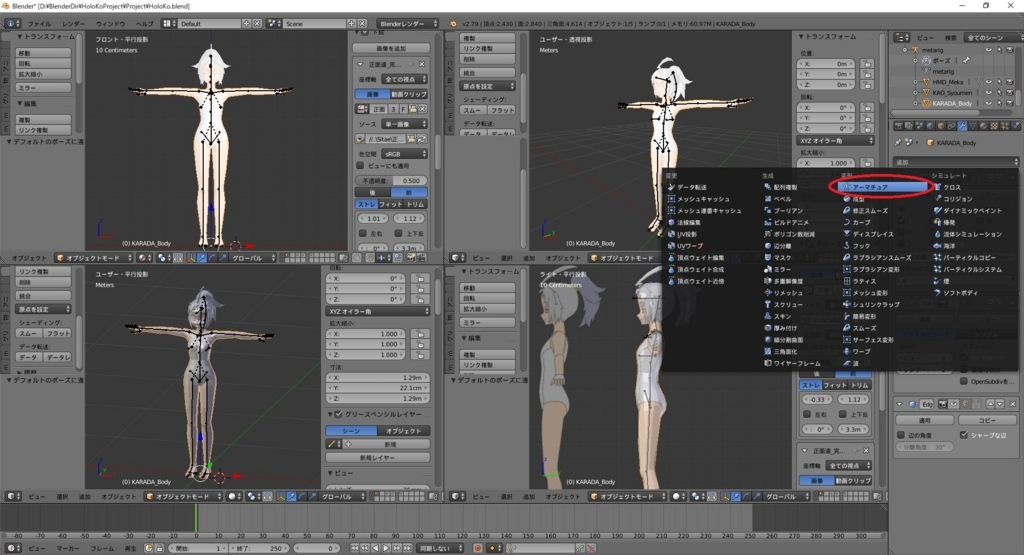Click info editor type icon in top bar
This screenshot has height=555, width=1024.
point(12,24)
